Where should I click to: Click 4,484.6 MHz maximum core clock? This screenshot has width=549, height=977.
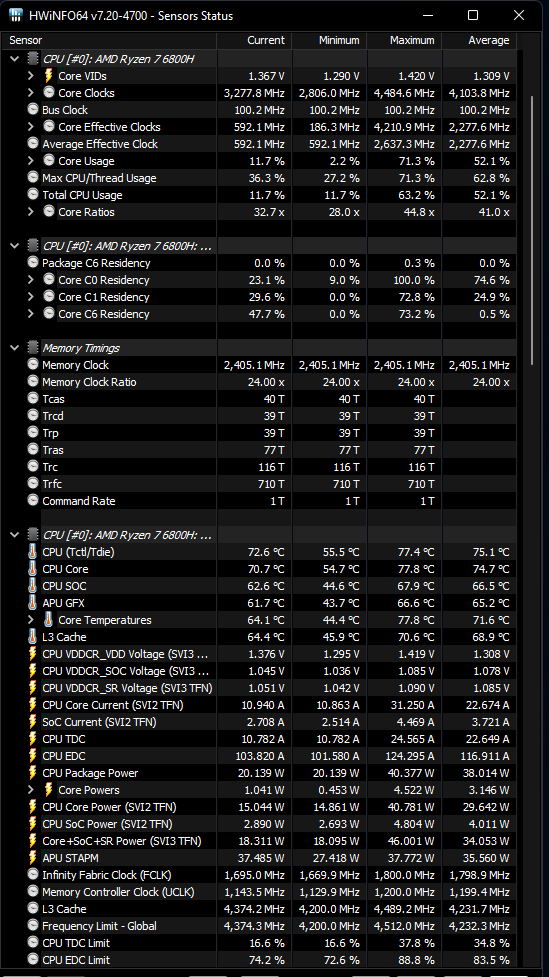pos(404,93)
